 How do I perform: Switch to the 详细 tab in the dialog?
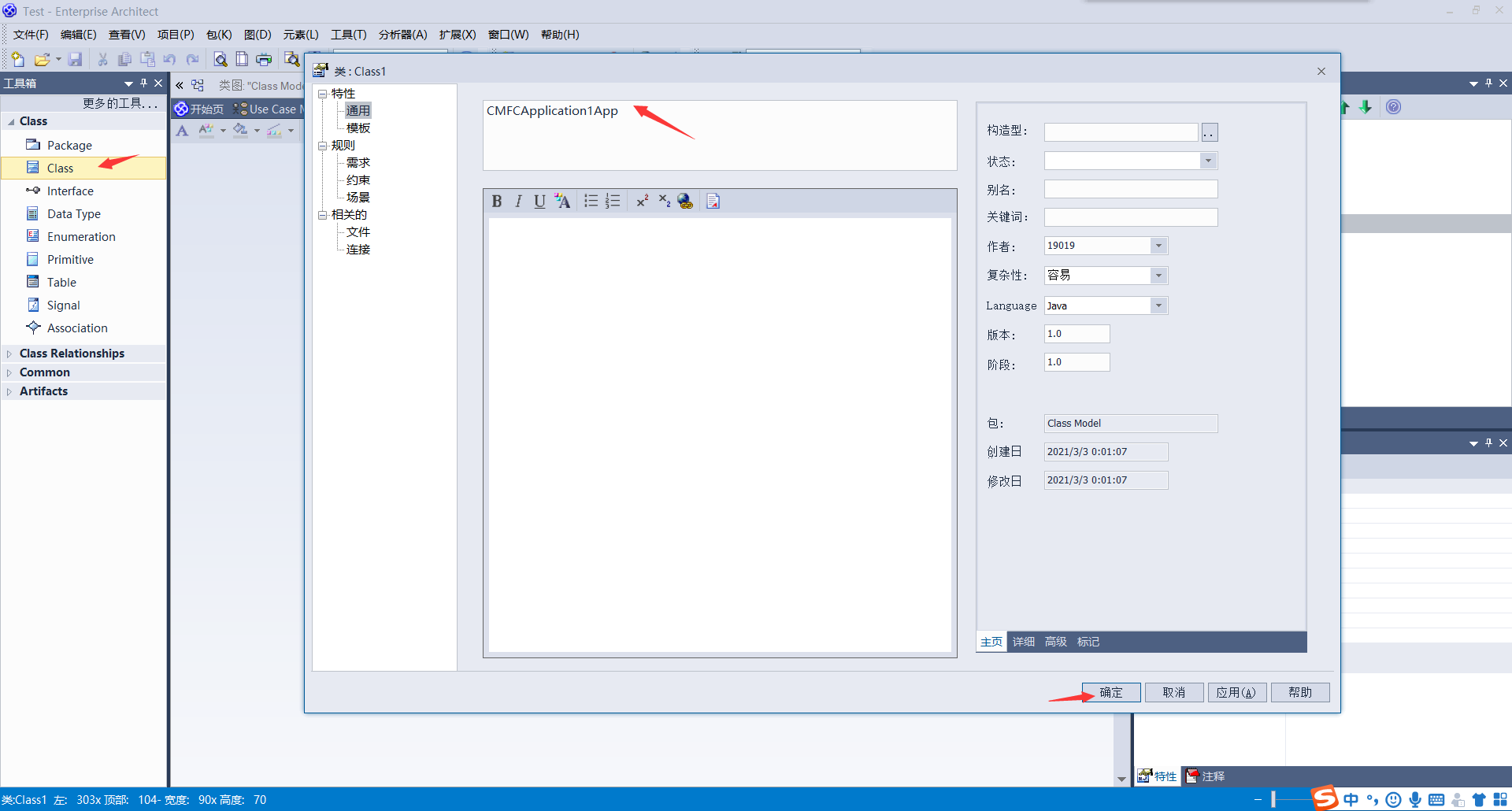(x=1023, y=641)
